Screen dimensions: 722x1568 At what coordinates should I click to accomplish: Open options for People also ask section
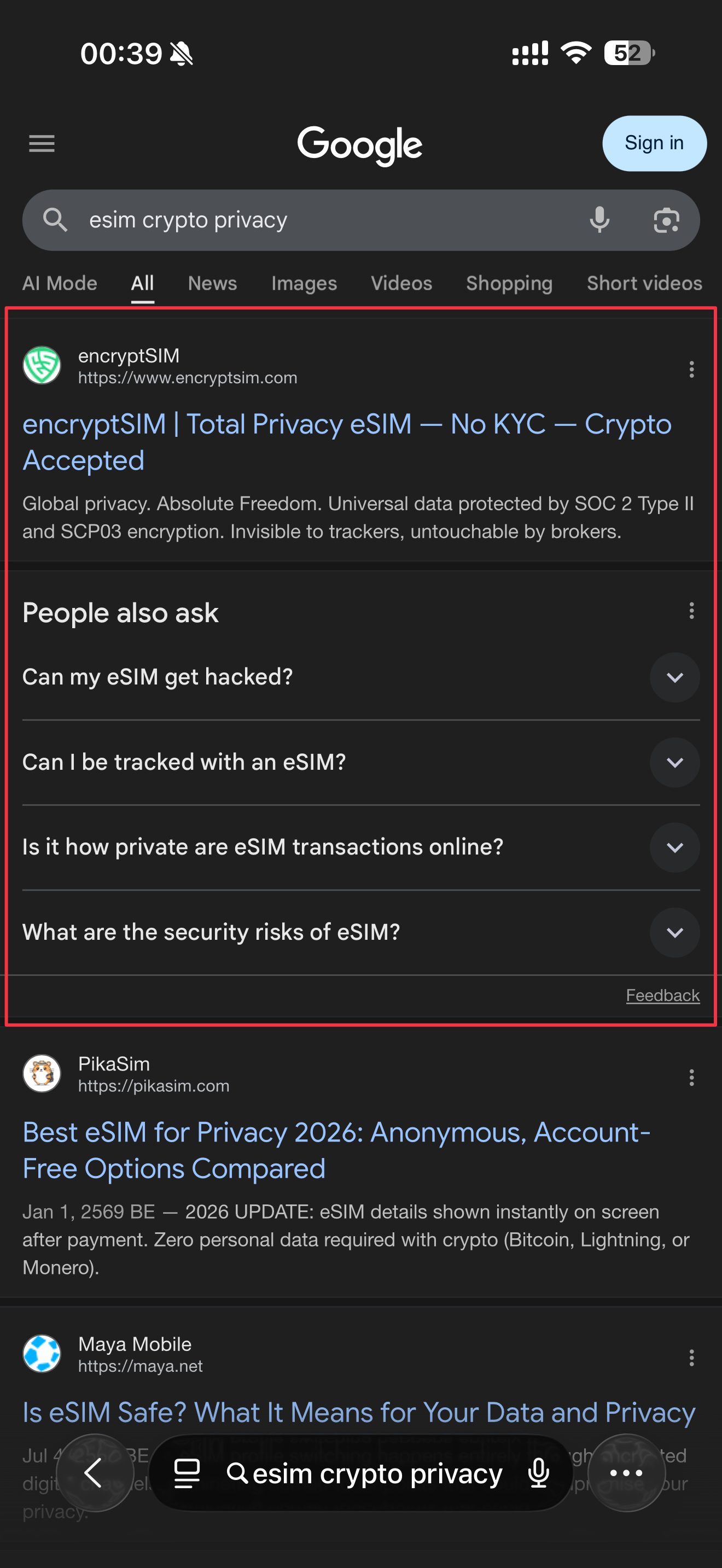tap(691, 611)
